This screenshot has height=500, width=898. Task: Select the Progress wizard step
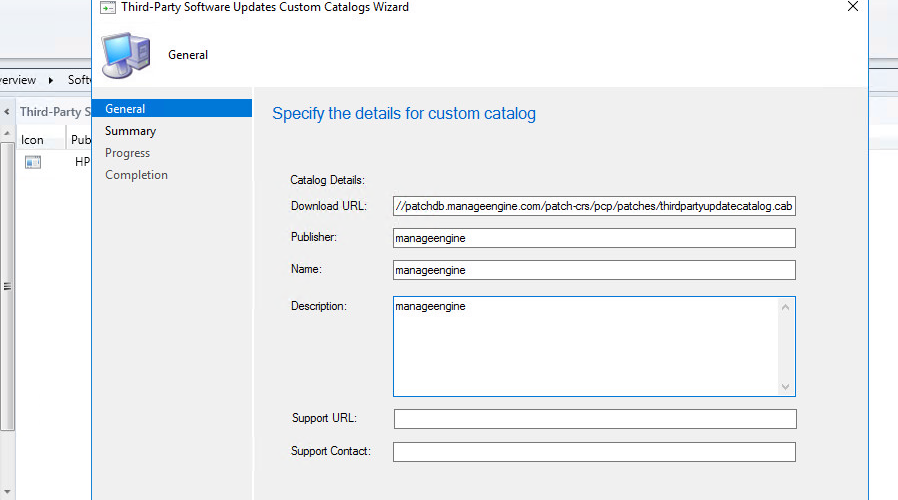tap(127, 153)
